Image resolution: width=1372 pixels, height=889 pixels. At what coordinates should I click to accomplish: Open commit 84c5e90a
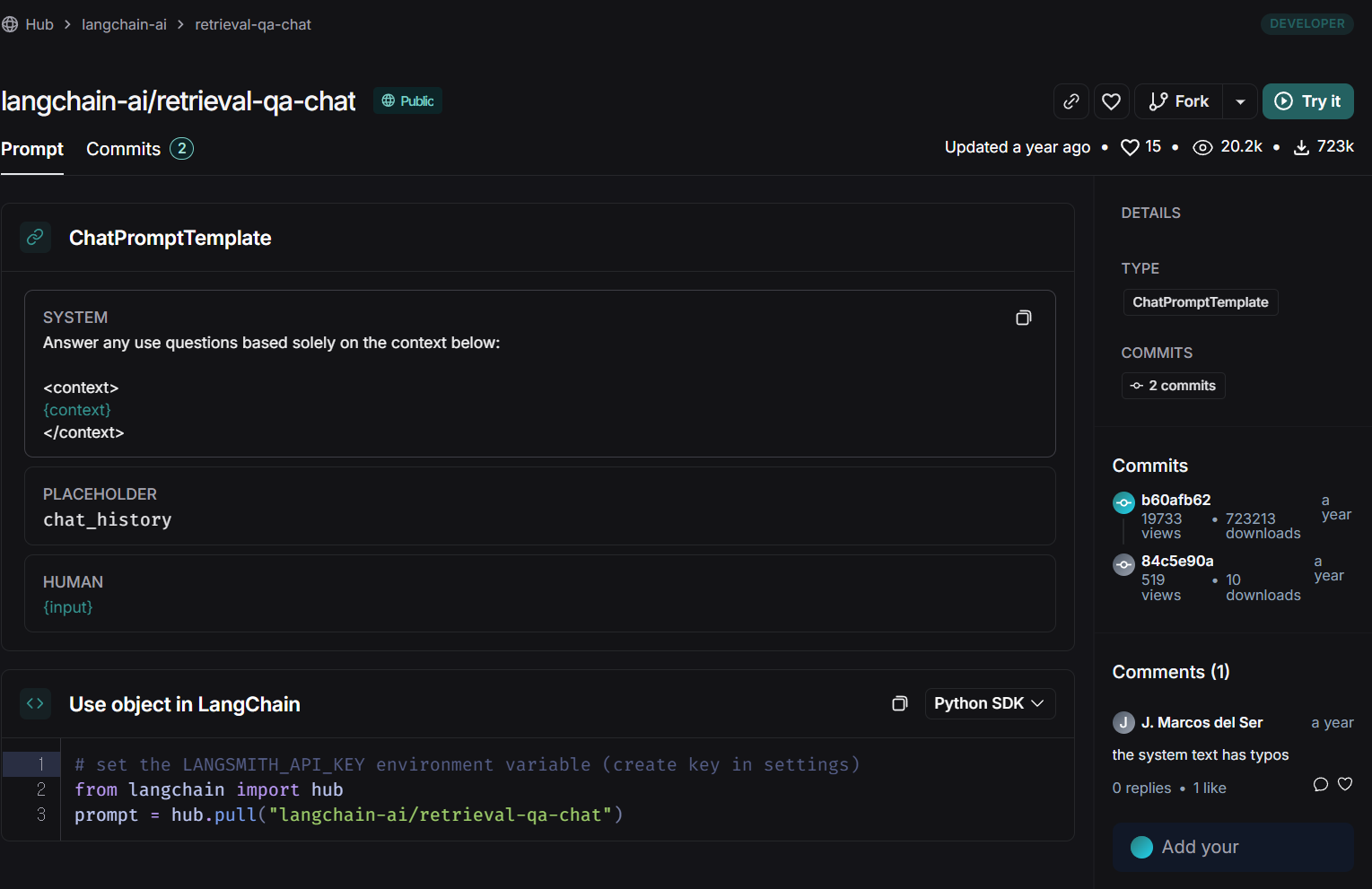[1177, 561]
